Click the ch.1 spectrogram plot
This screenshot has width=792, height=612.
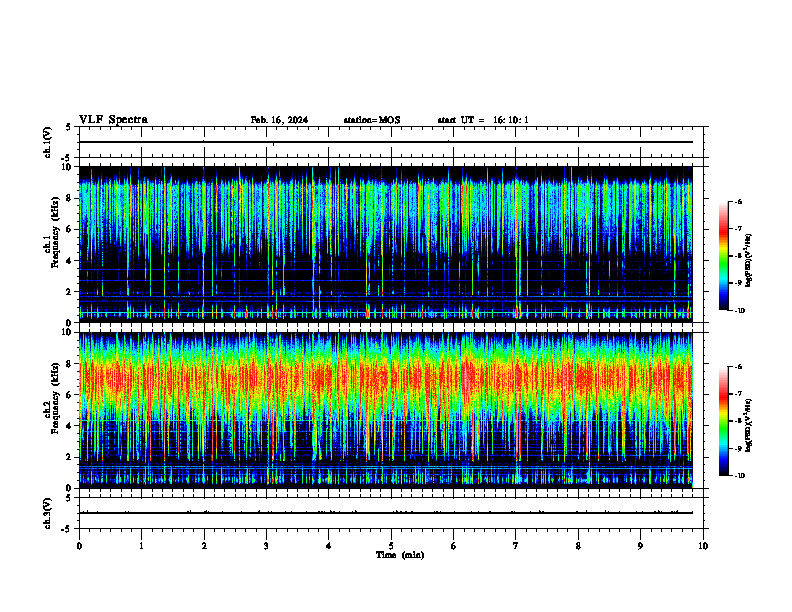[386, 244]
